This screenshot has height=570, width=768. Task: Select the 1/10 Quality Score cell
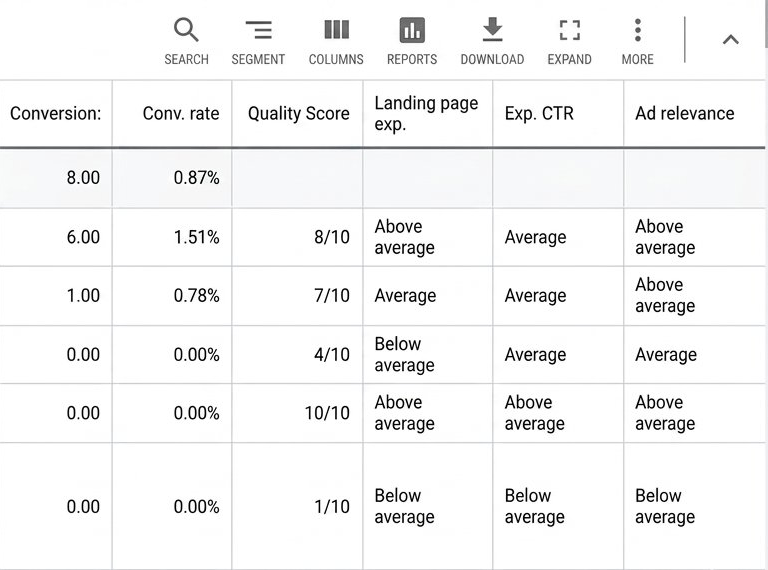(x=332, y=506)
